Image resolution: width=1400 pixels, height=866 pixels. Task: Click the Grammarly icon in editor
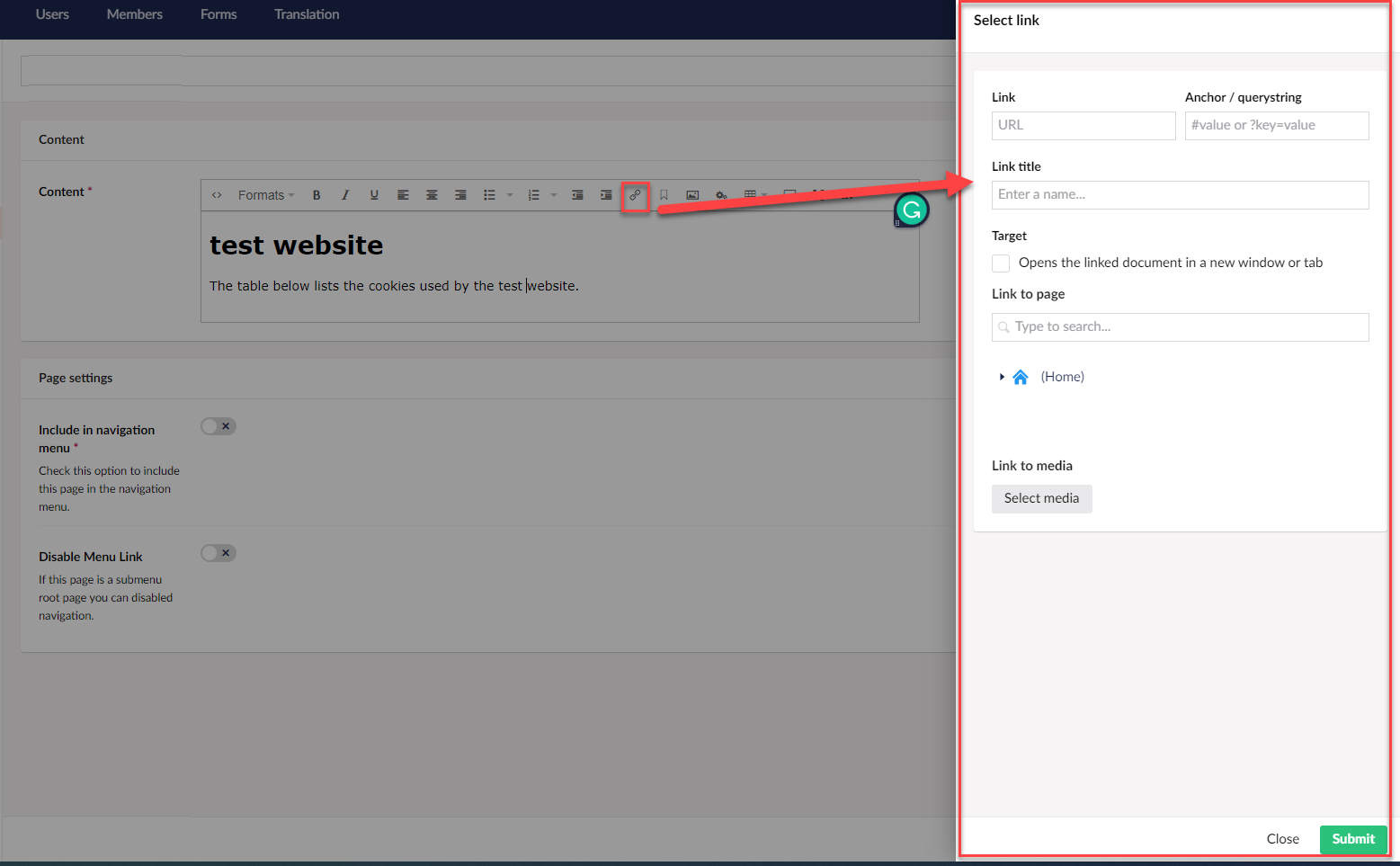click(x=911, y=210)
